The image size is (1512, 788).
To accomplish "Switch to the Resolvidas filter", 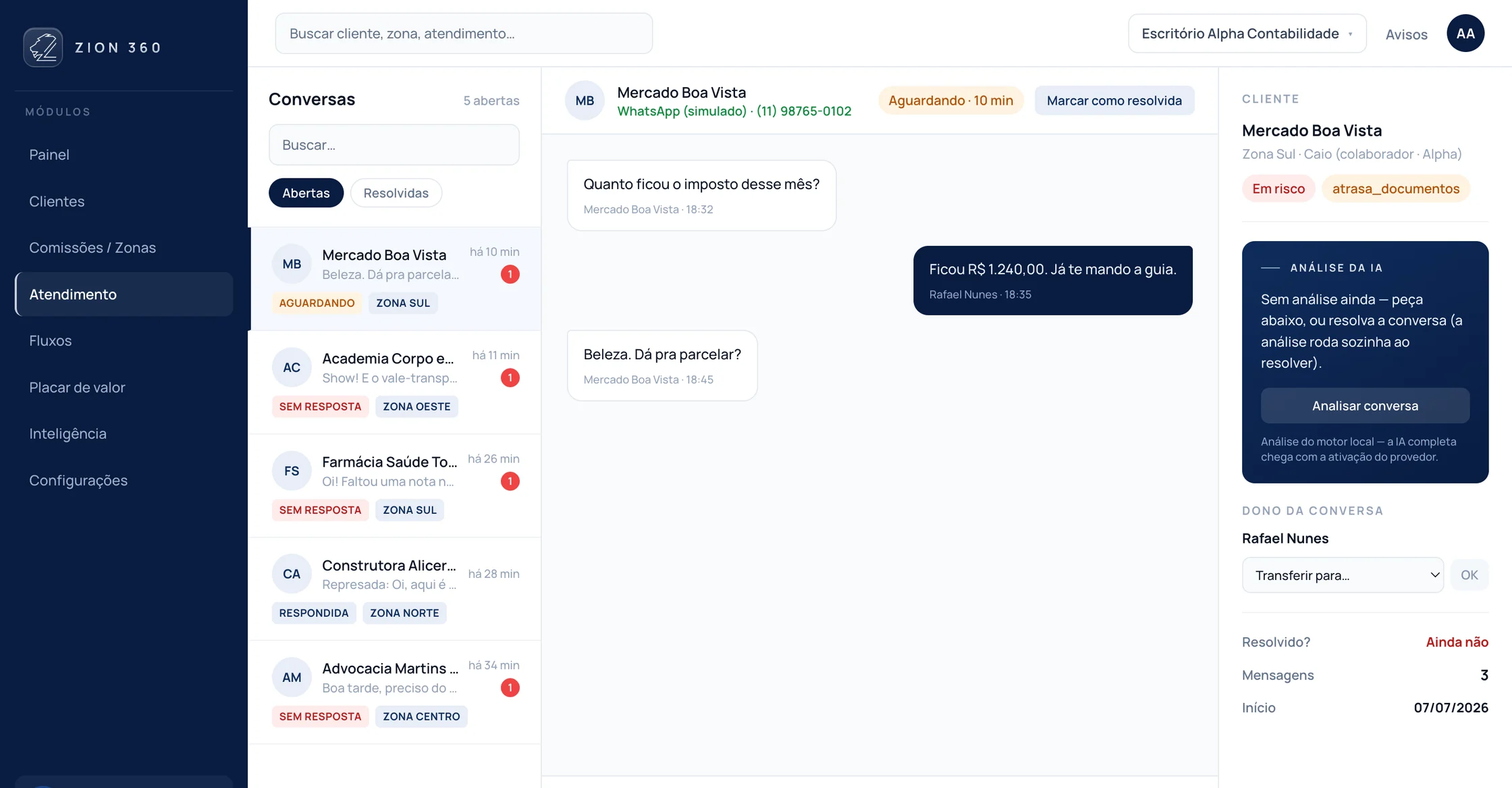I will pyautogui.click(x=396, y=193).
